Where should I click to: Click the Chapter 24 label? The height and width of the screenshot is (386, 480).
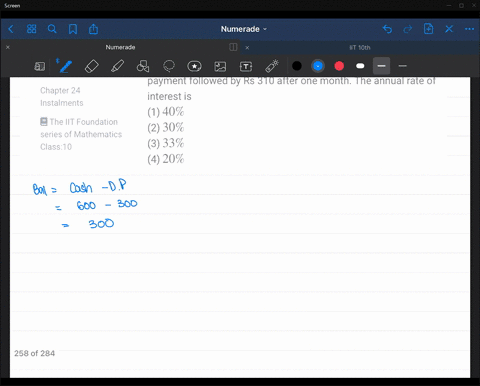tap(60, 90)
